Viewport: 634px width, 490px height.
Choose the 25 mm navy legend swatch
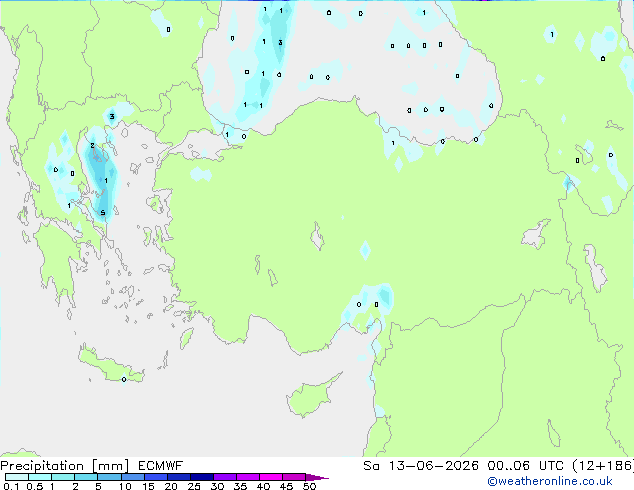(201, 477)
